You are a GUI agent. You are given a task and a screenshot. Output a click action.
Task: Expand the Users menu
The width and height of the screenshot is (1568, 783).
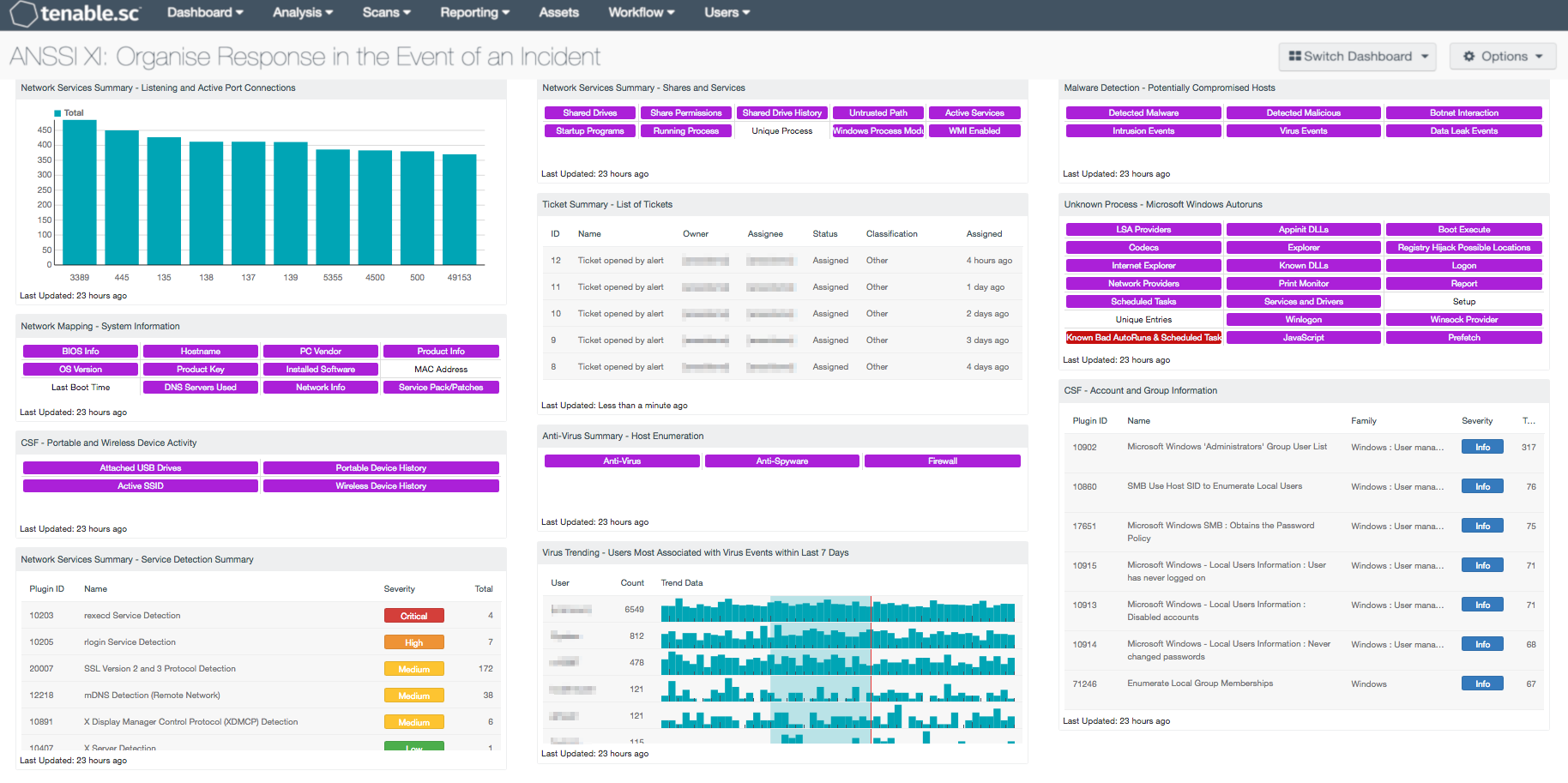tap(727, 13)
